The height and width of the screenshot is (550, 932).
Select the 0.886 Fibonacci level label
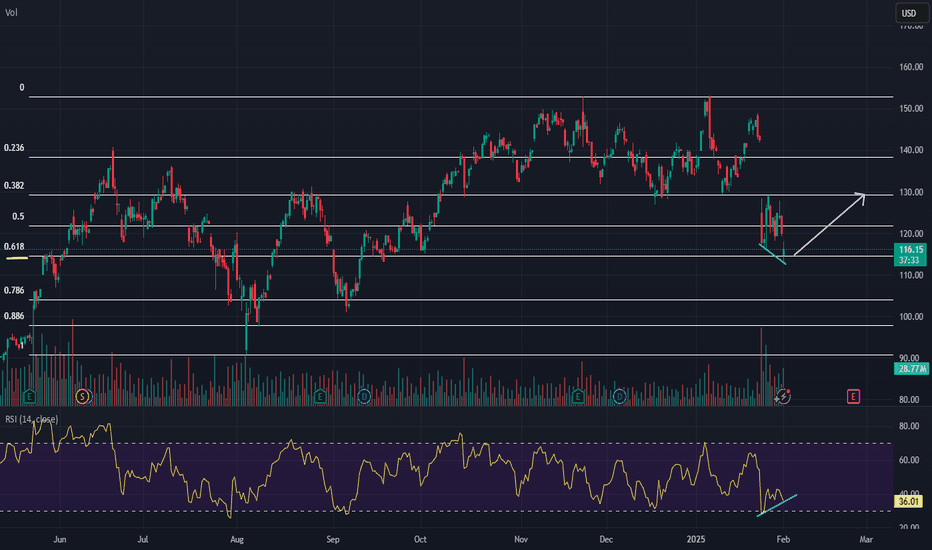14,316
